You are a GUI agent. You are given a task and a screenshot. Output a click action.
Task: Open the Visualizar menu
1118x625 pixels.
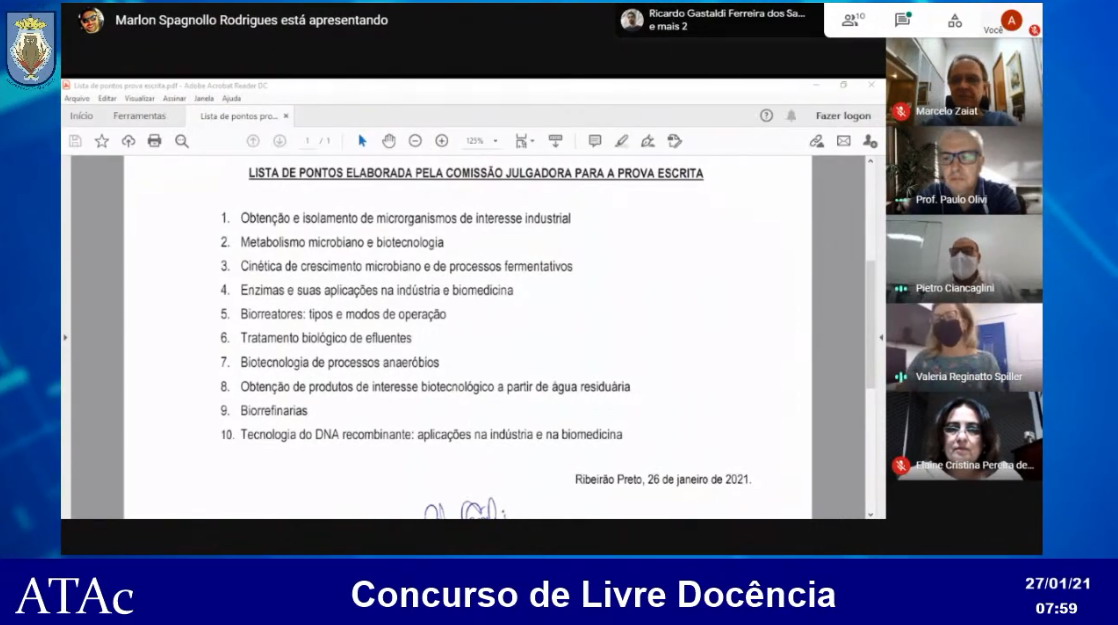140,98
